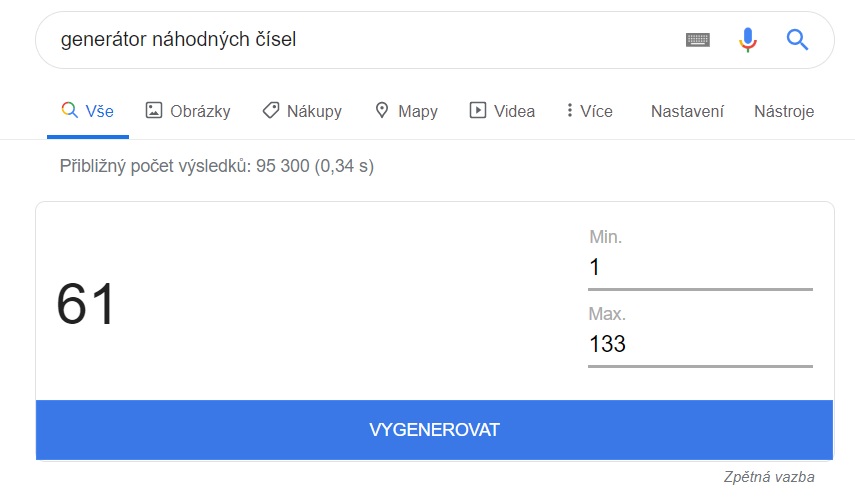Screen dimensions: 855x499
Task: Click the Min. label text
Action: 605,237
